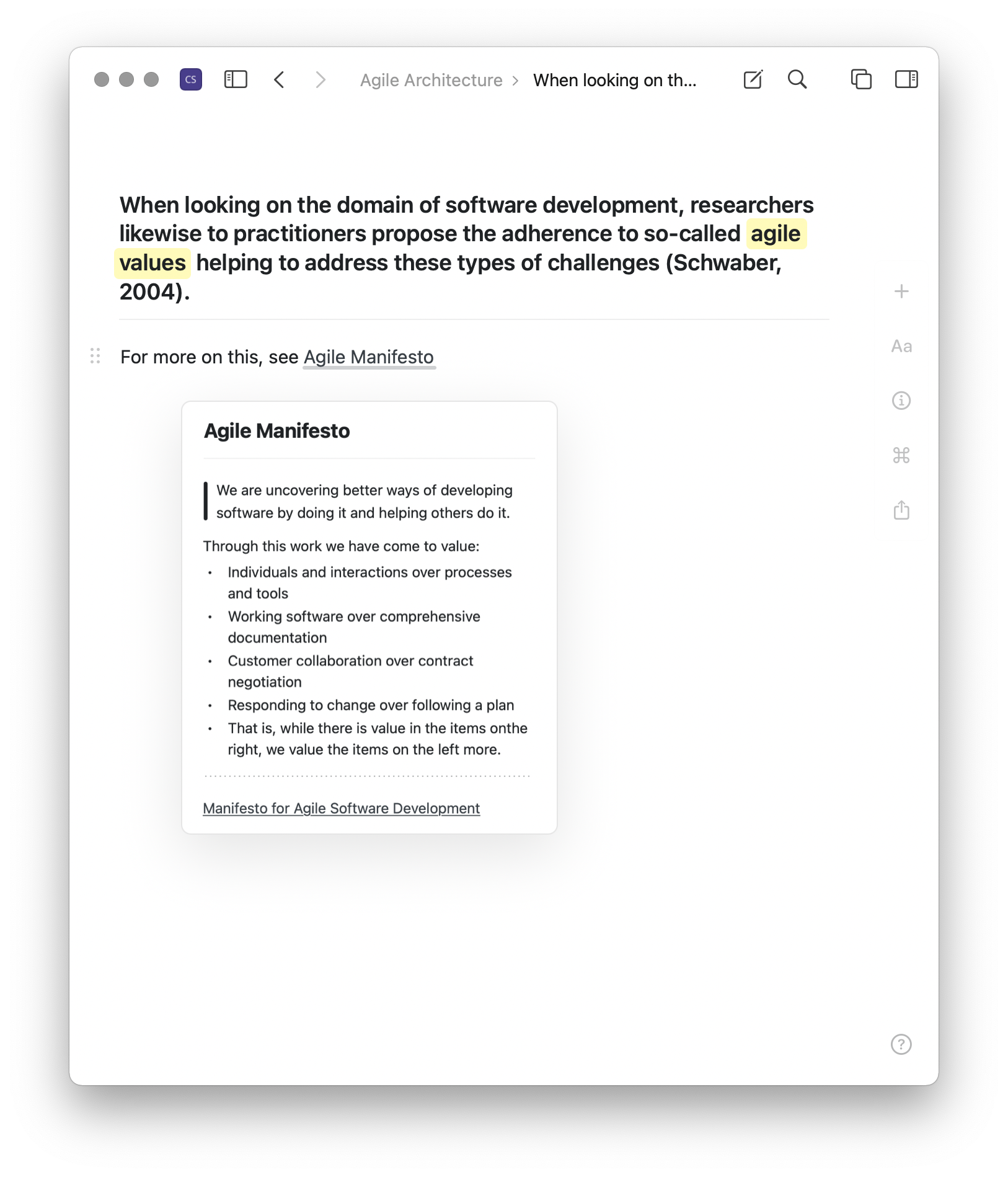The width and height of the screenshot is (1008, 1177).
Task: Click 'Through this work we have come to value'
Action: pos(341,546)
